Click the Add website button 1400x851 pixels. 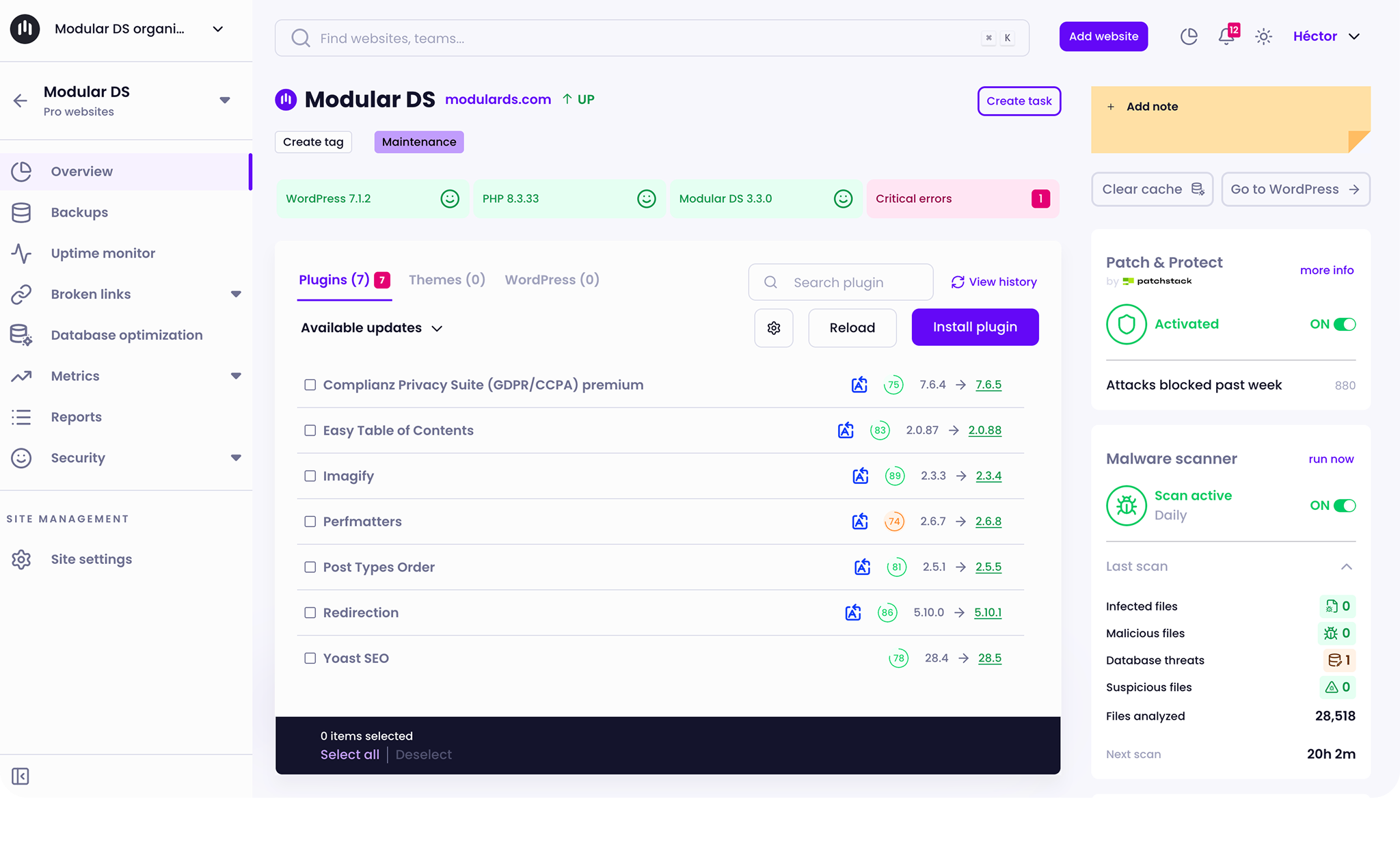coord(1103,36)
